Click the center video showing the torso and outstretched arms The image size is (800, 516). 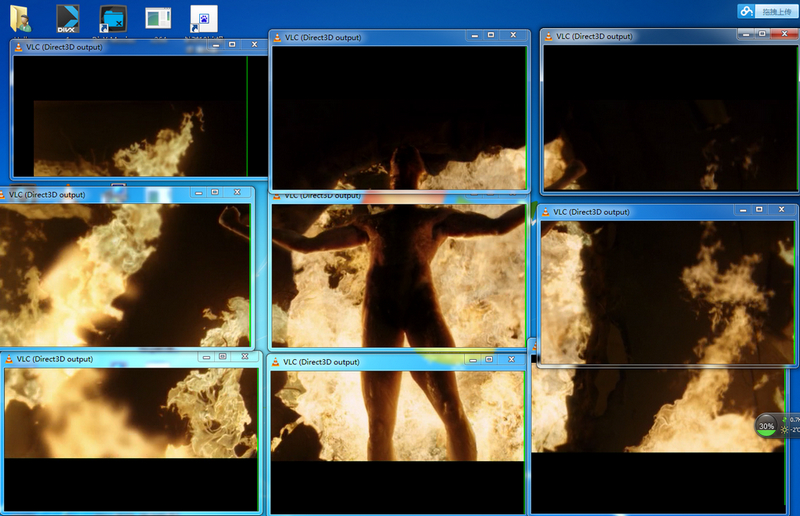coord(399,276)
